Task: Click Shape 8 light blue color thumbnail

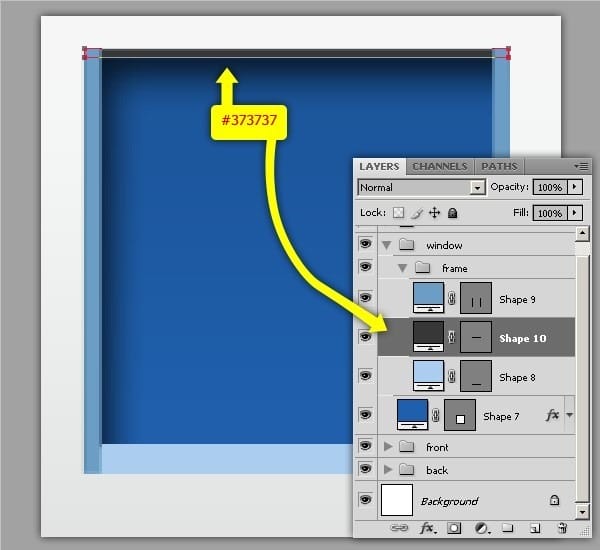Action: tap(429, 376)
